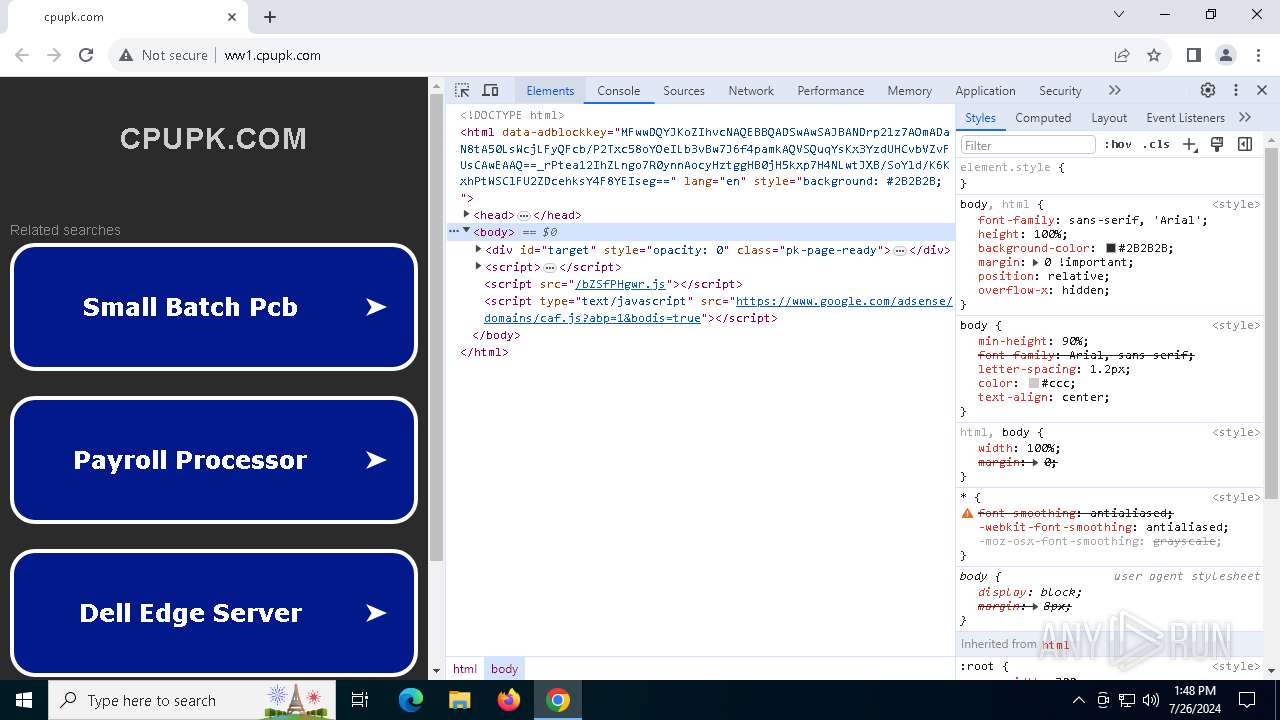The image size is (1280, 720).
Task: Click the Windows taskbar search box
Action: click(x=191, y=700)
